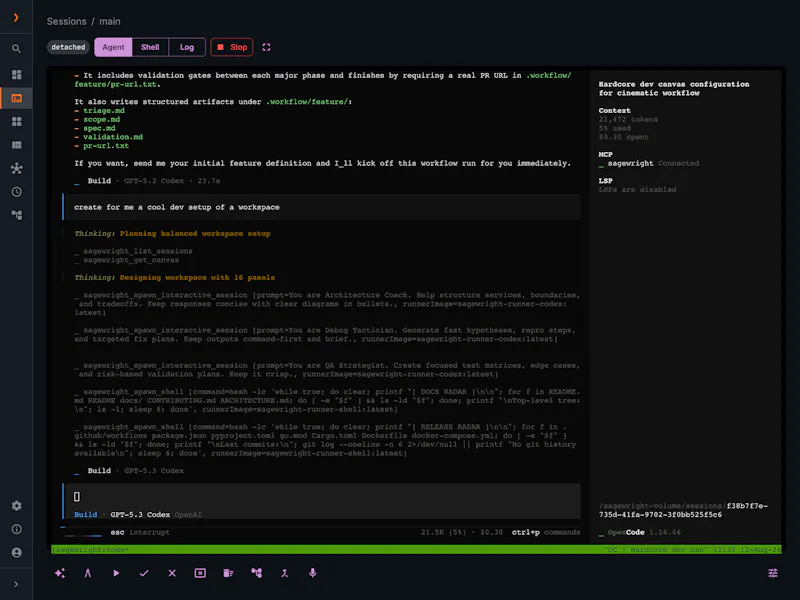The width and height of the screenshot is (800, 600).
Task: Click the main breadcrumb item
Action: pyautogui.click(x=110, y=21)
